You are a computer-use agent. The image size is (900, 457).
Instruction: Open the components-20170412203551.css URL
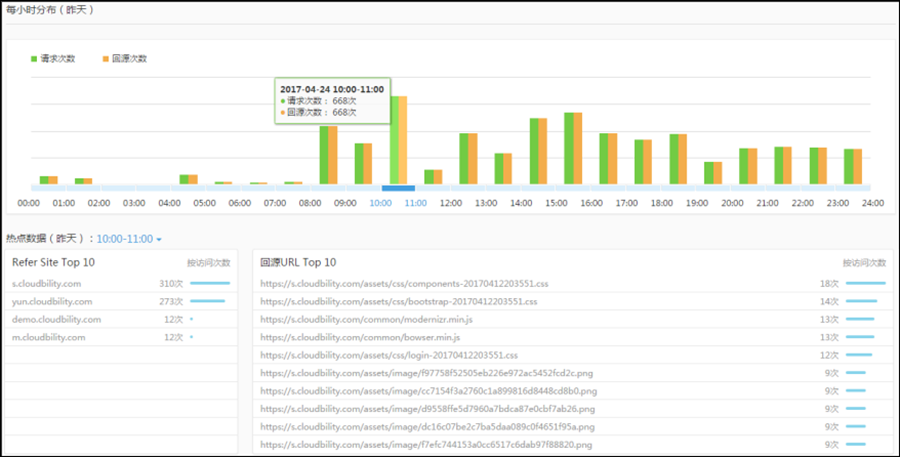(400, 284)
